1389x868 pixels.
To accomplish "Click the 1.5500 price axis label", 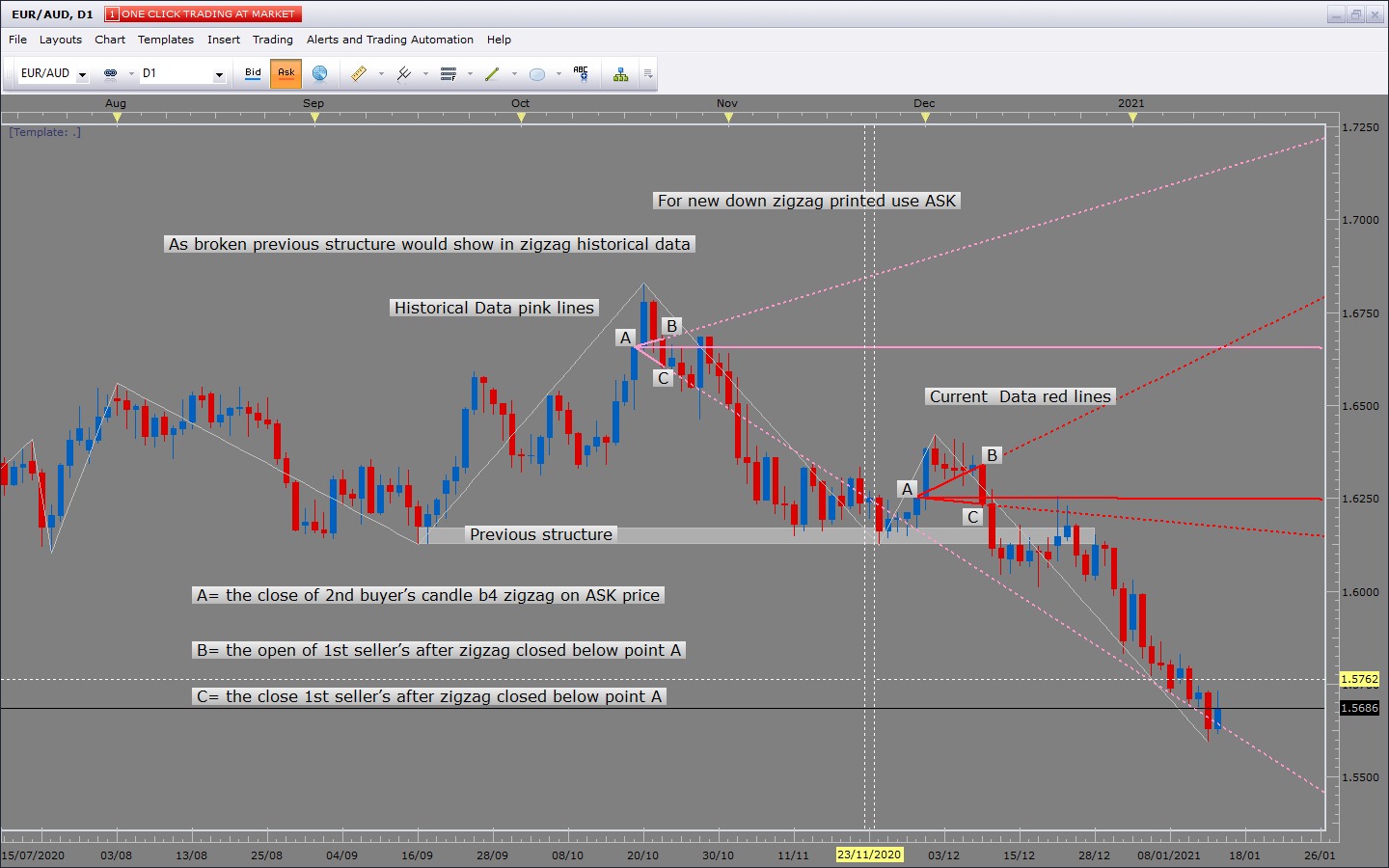I will click(x=1360, y=777).
